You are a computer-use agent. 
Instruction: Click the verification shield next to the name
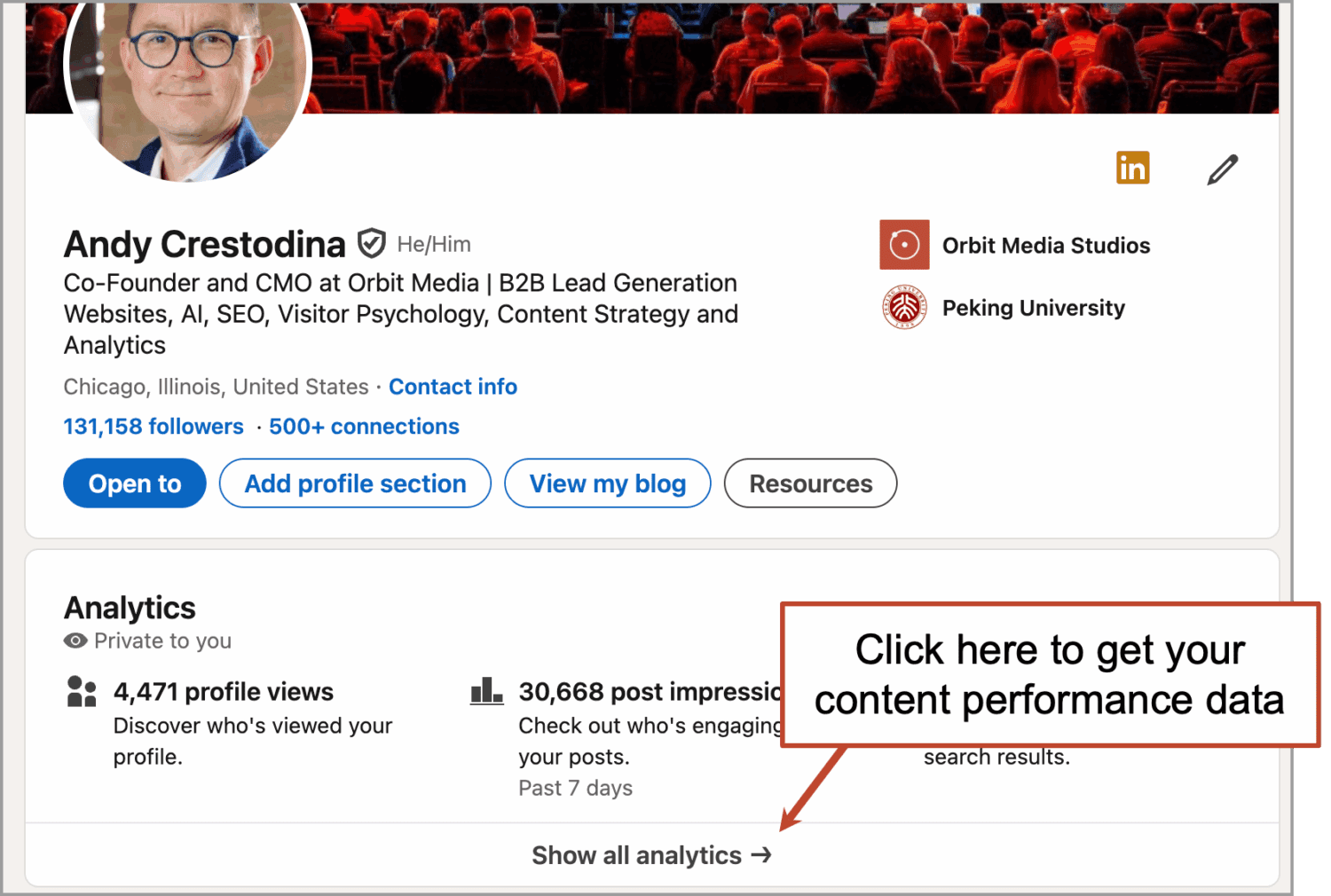click(371, 243)
